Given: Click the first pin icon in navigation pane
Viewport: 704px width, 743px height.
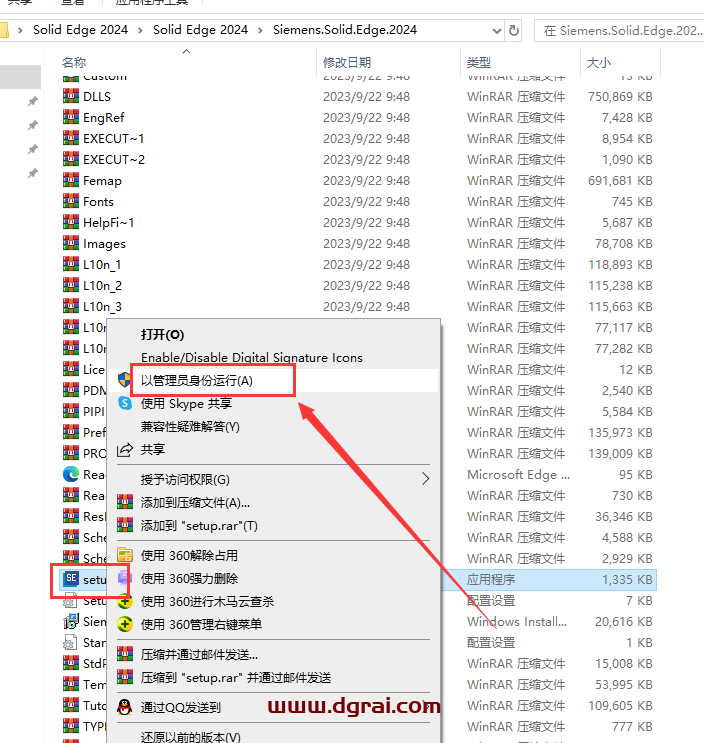Looking at the screenshot, I should click(x=32, y=101).
